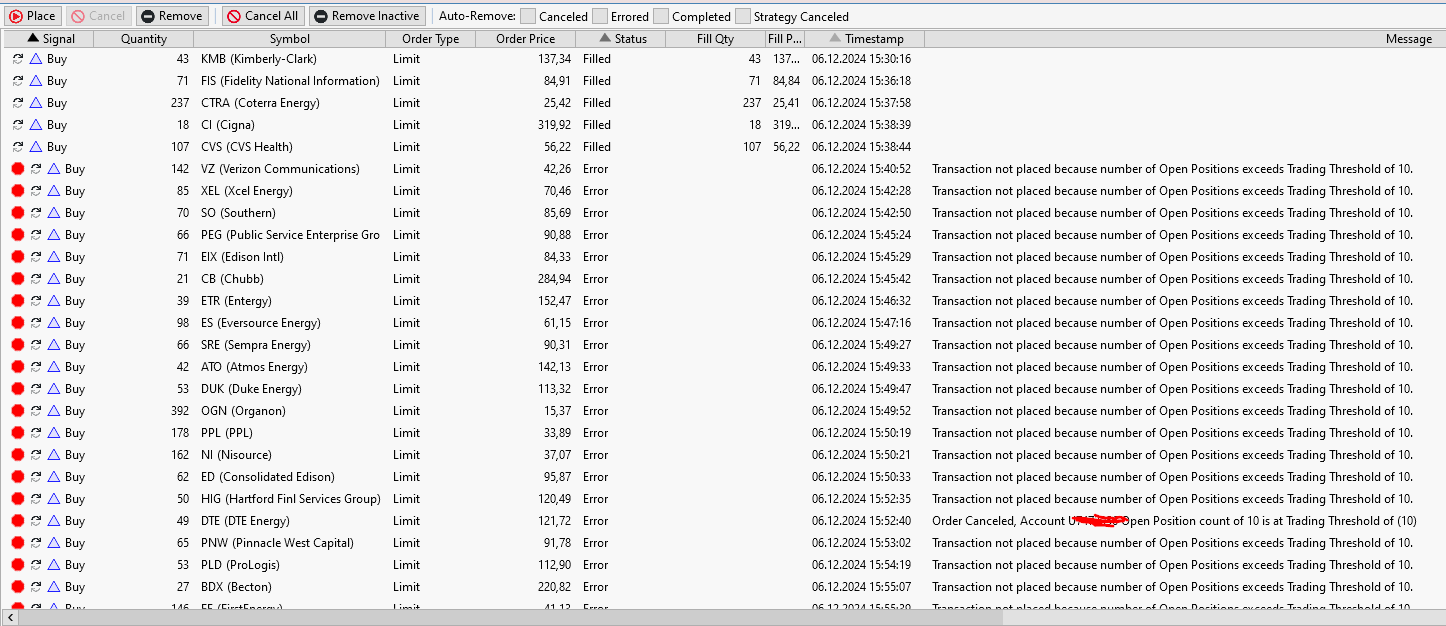Sort orders by the Symbol column header
The height and width of the screenshot is (626, 1446).
(290, 39)
